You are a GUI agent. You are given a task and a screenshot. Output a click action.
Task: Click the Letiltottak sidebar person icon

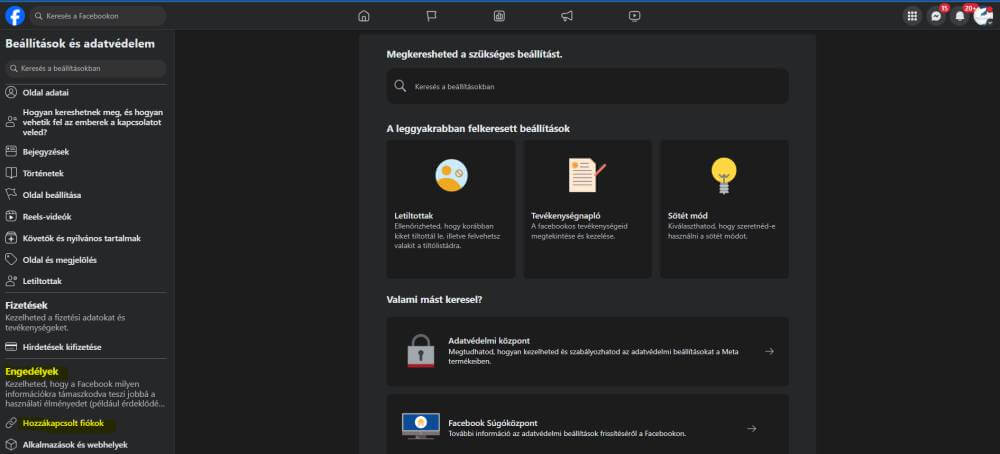[x=11, y=281]
